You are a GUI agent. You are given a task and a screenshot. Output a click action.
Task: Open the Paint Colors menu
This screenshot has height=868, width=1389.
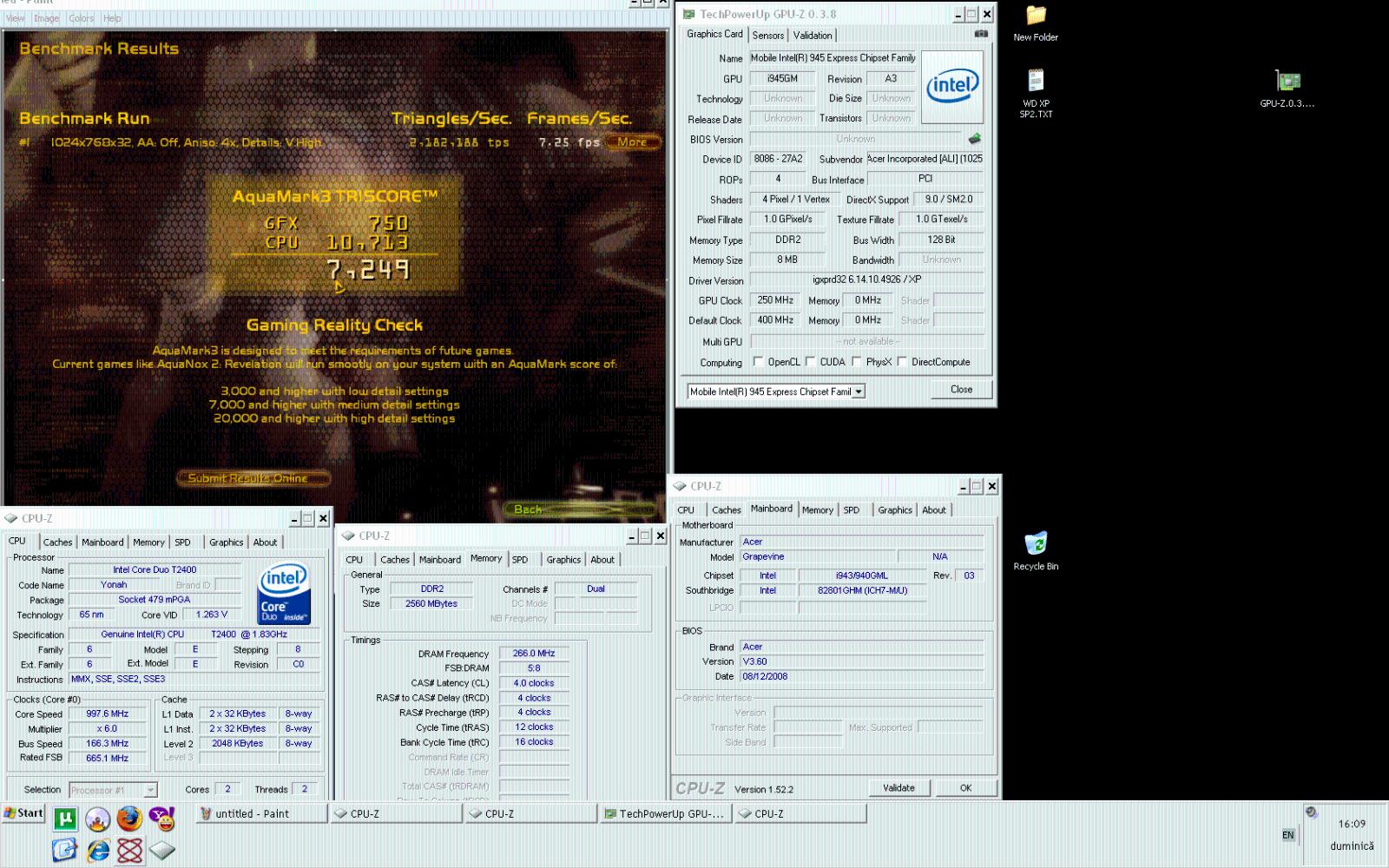(81, 18)
